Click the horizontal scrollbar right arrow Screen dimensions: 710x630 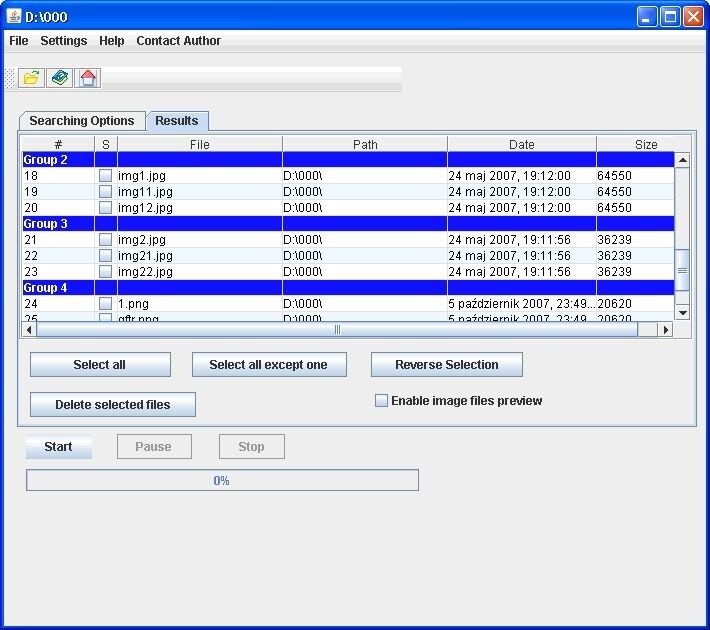(665, 330)
